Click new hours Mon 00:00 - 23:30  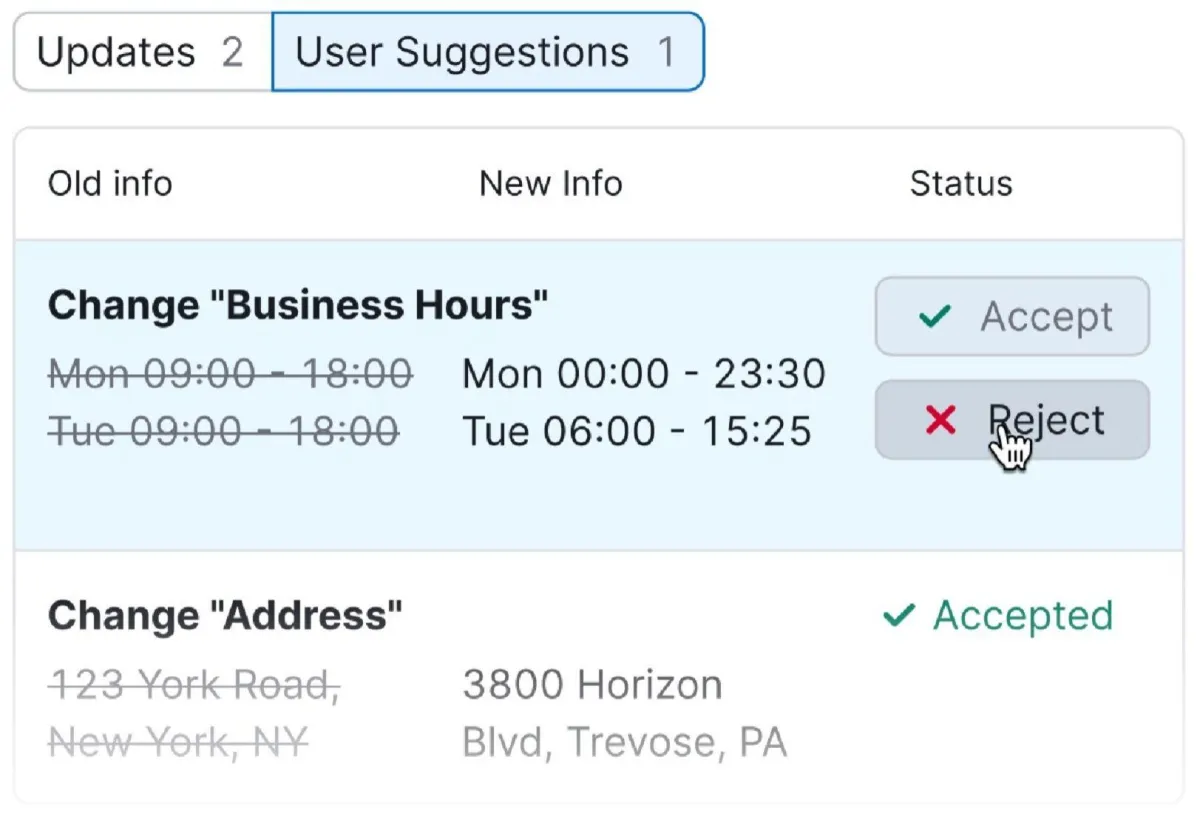pos(644,374)
